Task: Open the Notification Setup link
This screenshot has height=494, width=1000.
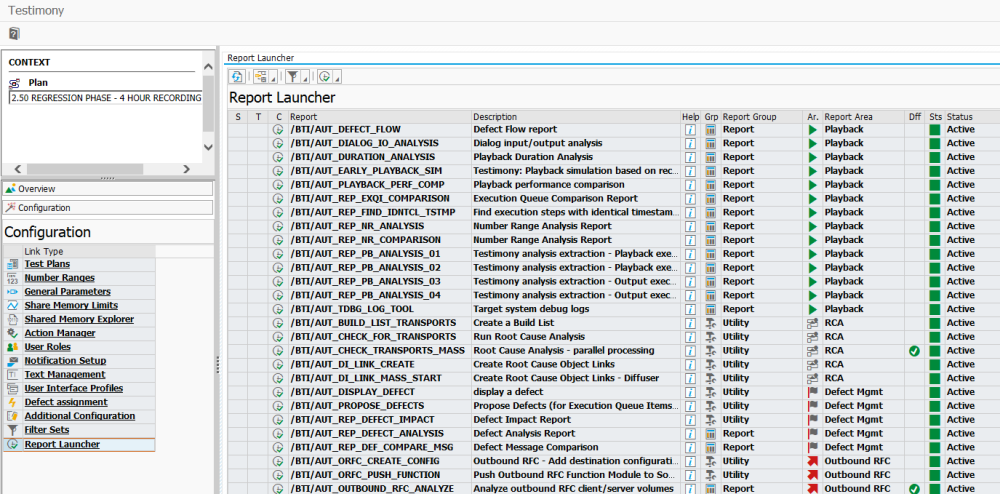Action: 65,361
